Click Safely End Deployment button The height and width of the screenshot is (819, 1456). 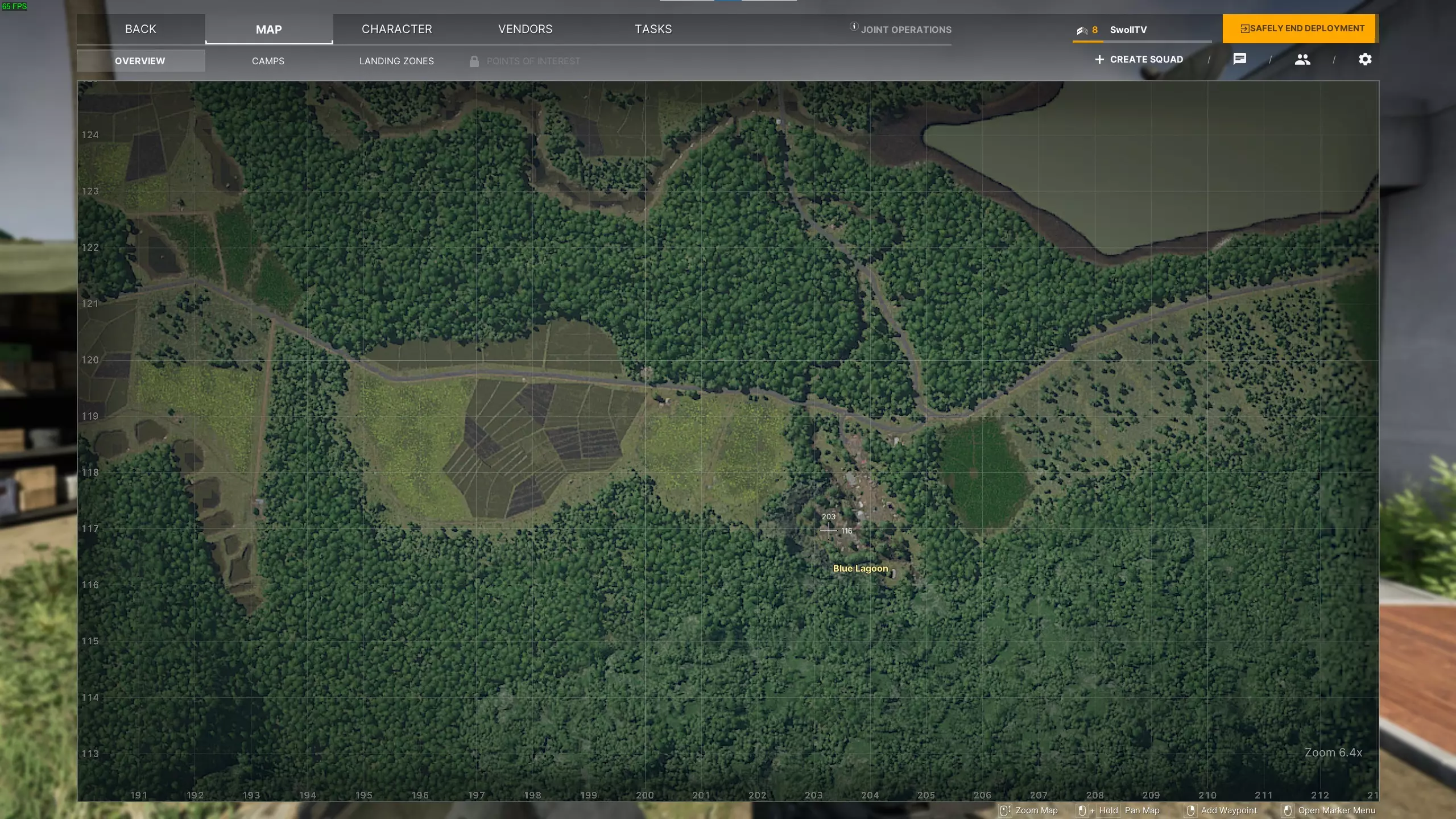tap(1301, 28)
